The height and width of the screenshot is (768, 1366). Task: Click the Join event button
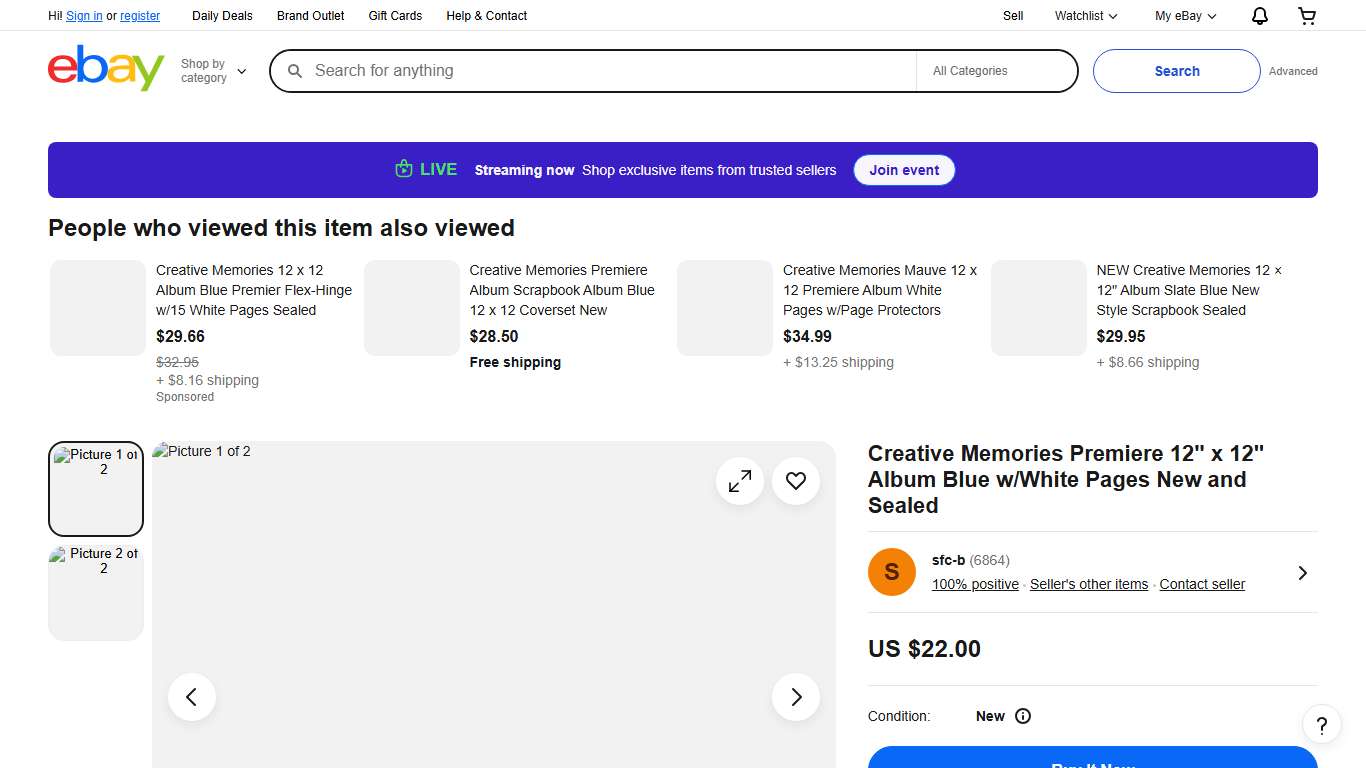pyautogui.click(x=904, y=170)
